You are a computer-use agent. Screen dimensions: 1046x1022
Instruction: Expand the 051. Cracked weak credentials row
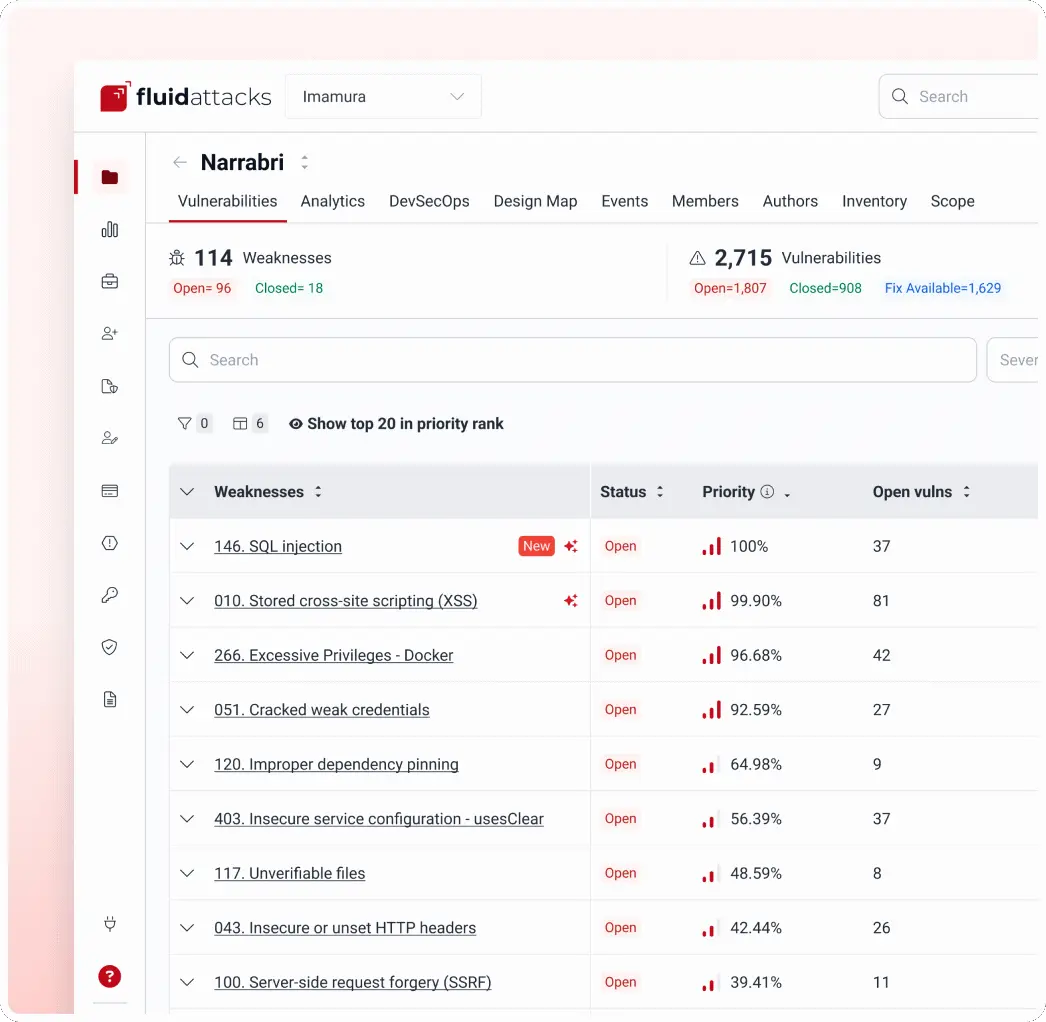point(187,710)
